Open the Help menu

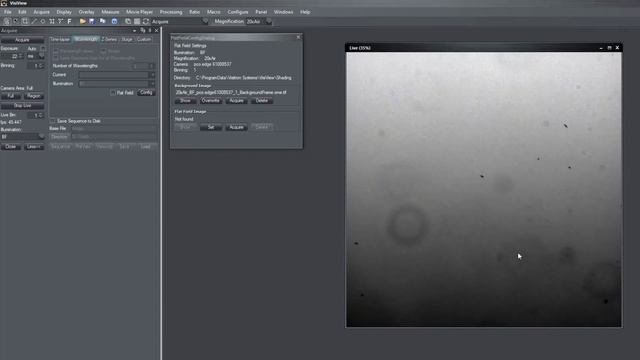305,12
